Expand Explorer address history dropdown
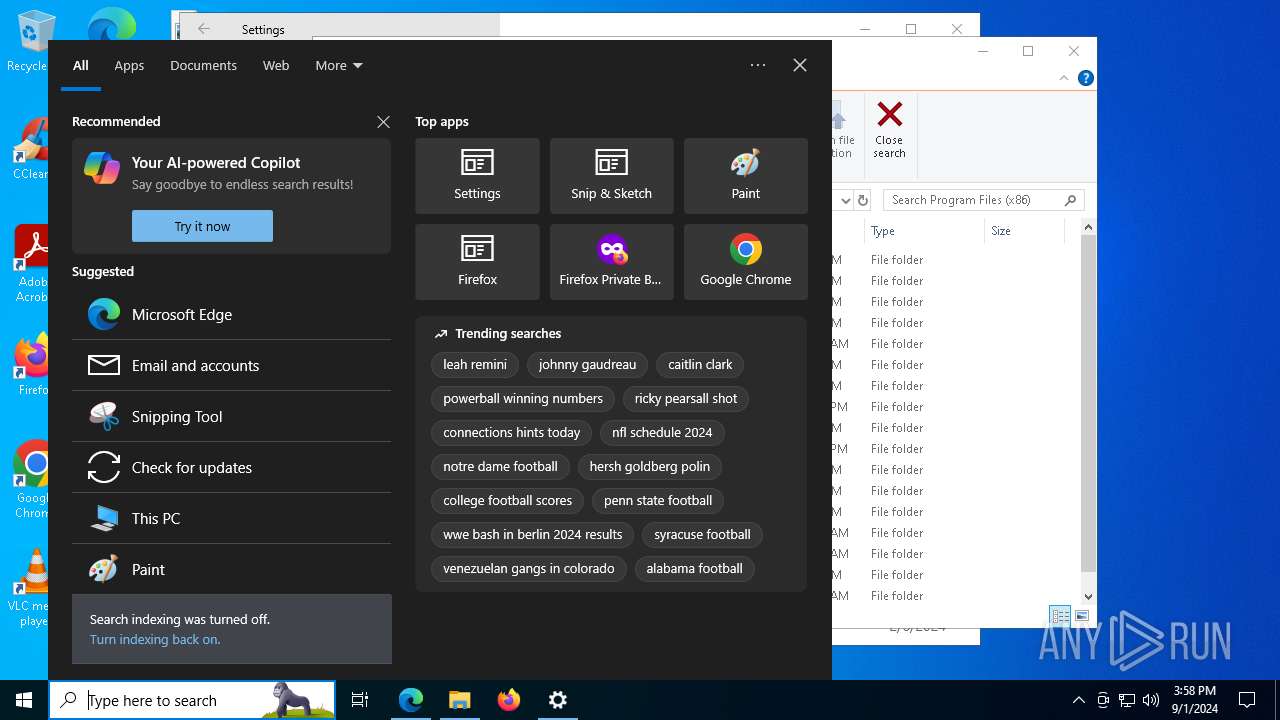1280x720 pixels. [x=845, y=200]
